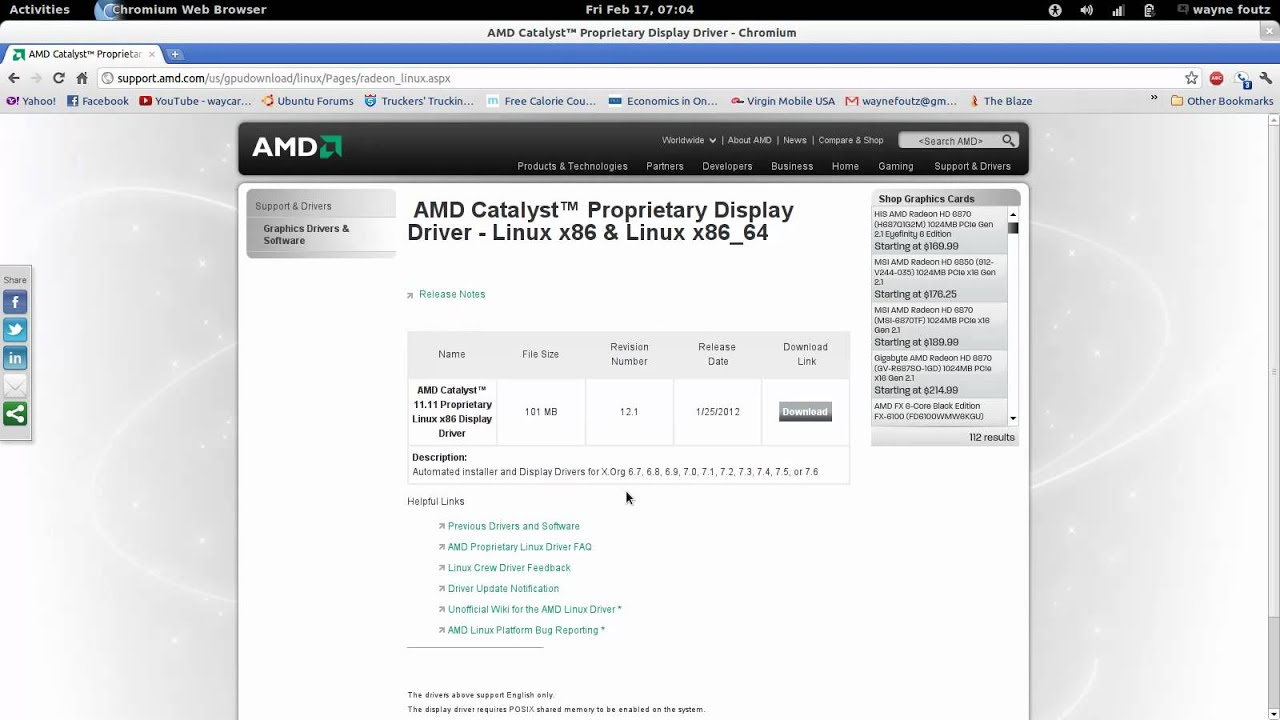Open the Ubuntu Forums bookmark

point(307,101)
